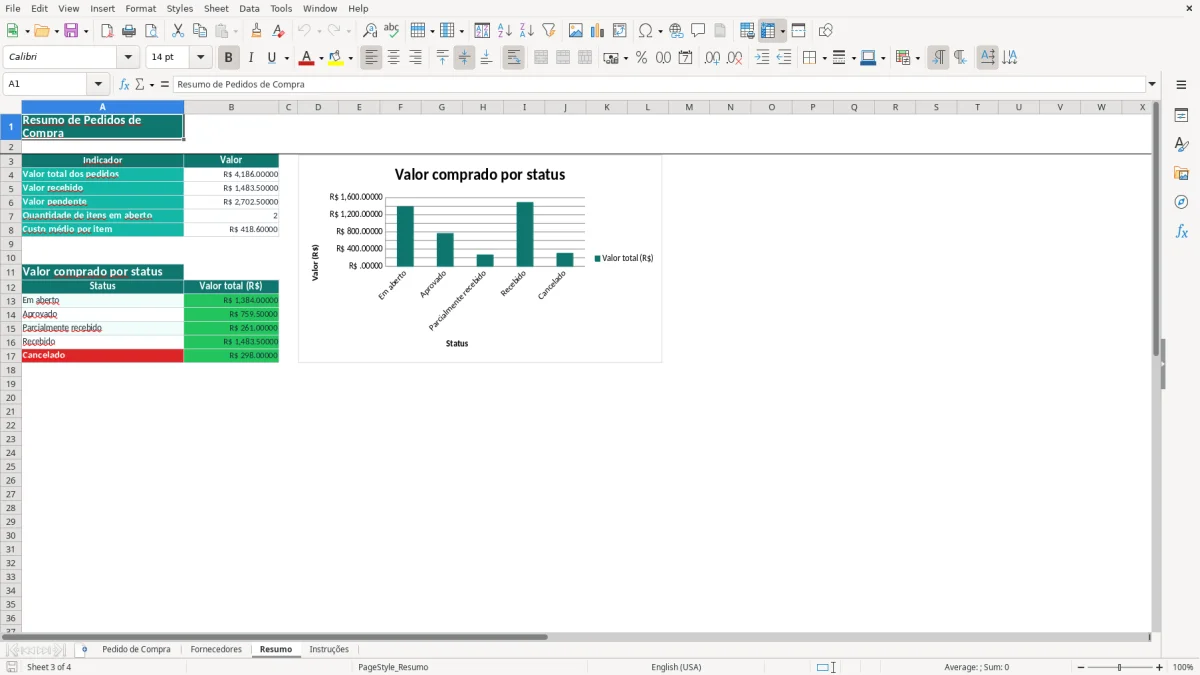The width and height of the screenshot is (1200, 675).
Task: Select column B header
Action: point(231,107)
